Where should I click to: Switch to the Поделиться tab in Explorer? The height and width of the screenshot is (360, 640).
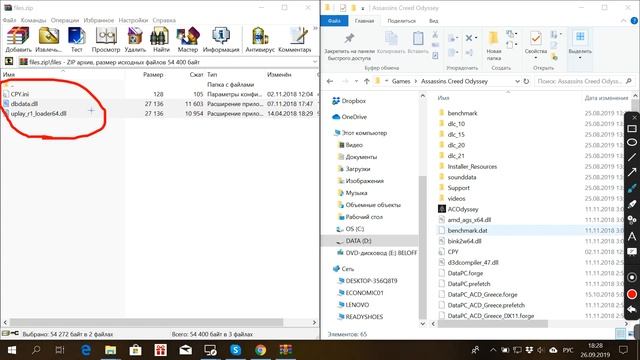(402, 20)
